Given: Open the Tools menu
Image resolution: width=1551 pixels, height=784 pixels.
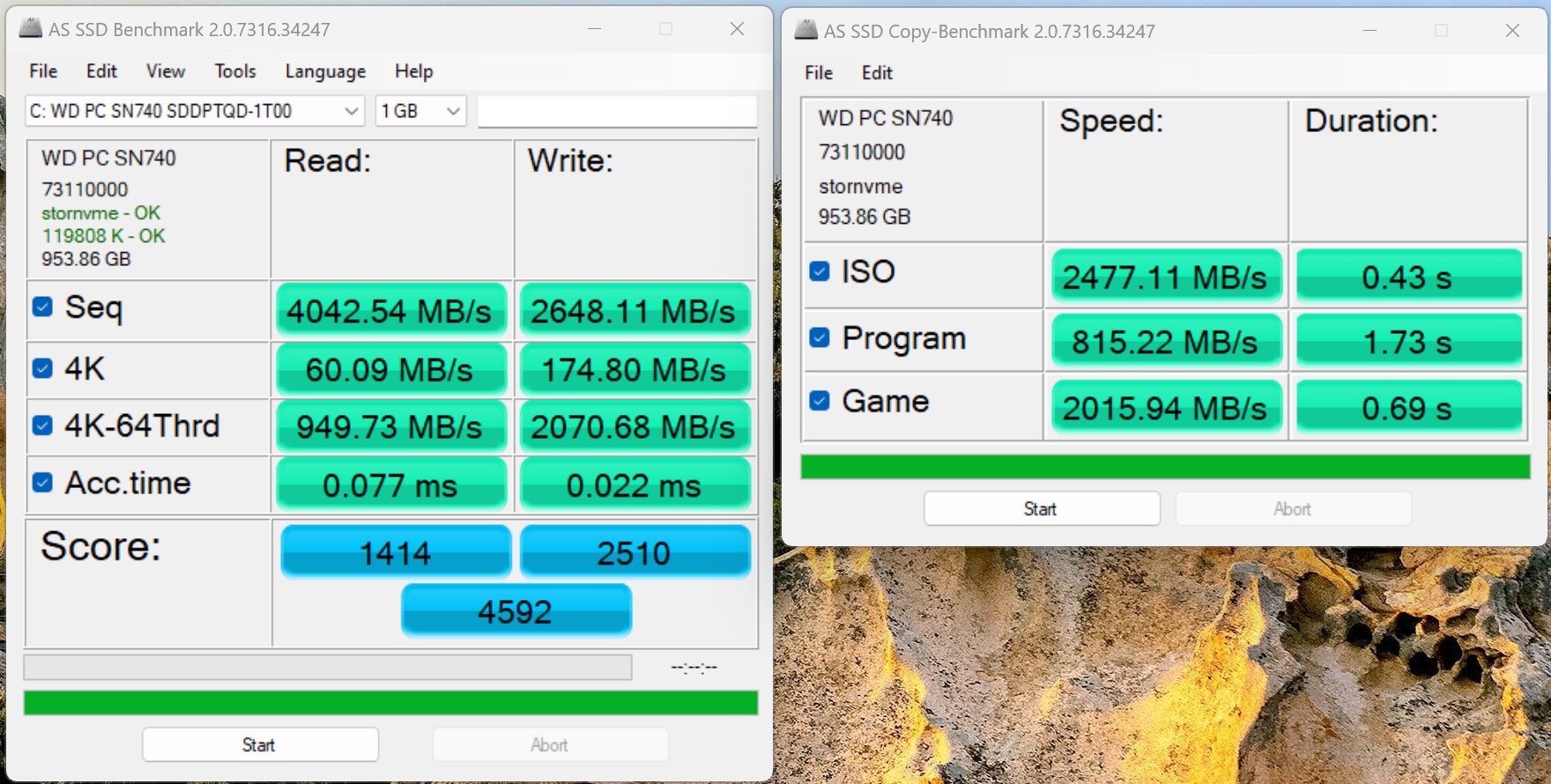Looking at the screenshot, I should pos(235,71).
